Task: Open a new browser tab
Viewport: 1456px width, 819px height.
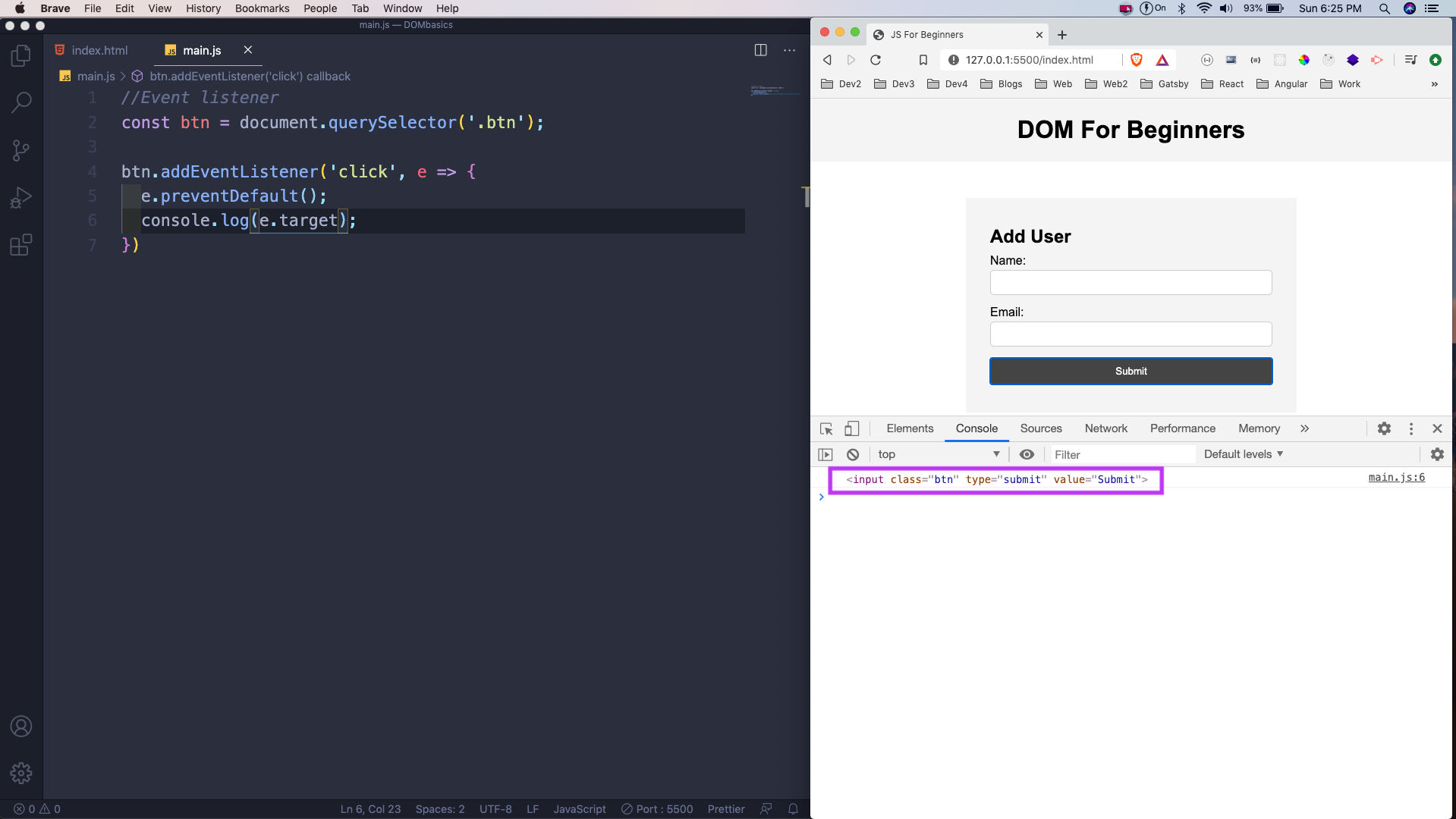Action: tap(1062, 35)
